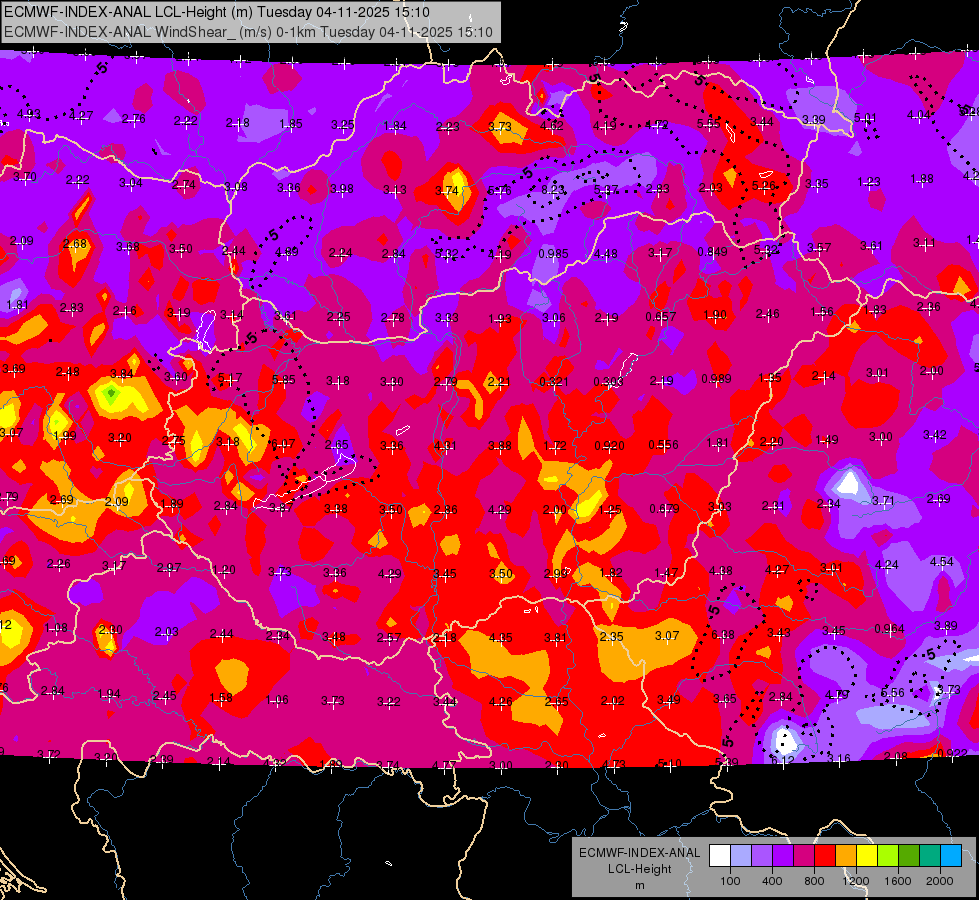Click the wind shear value 3.71

tap(883, 501)
